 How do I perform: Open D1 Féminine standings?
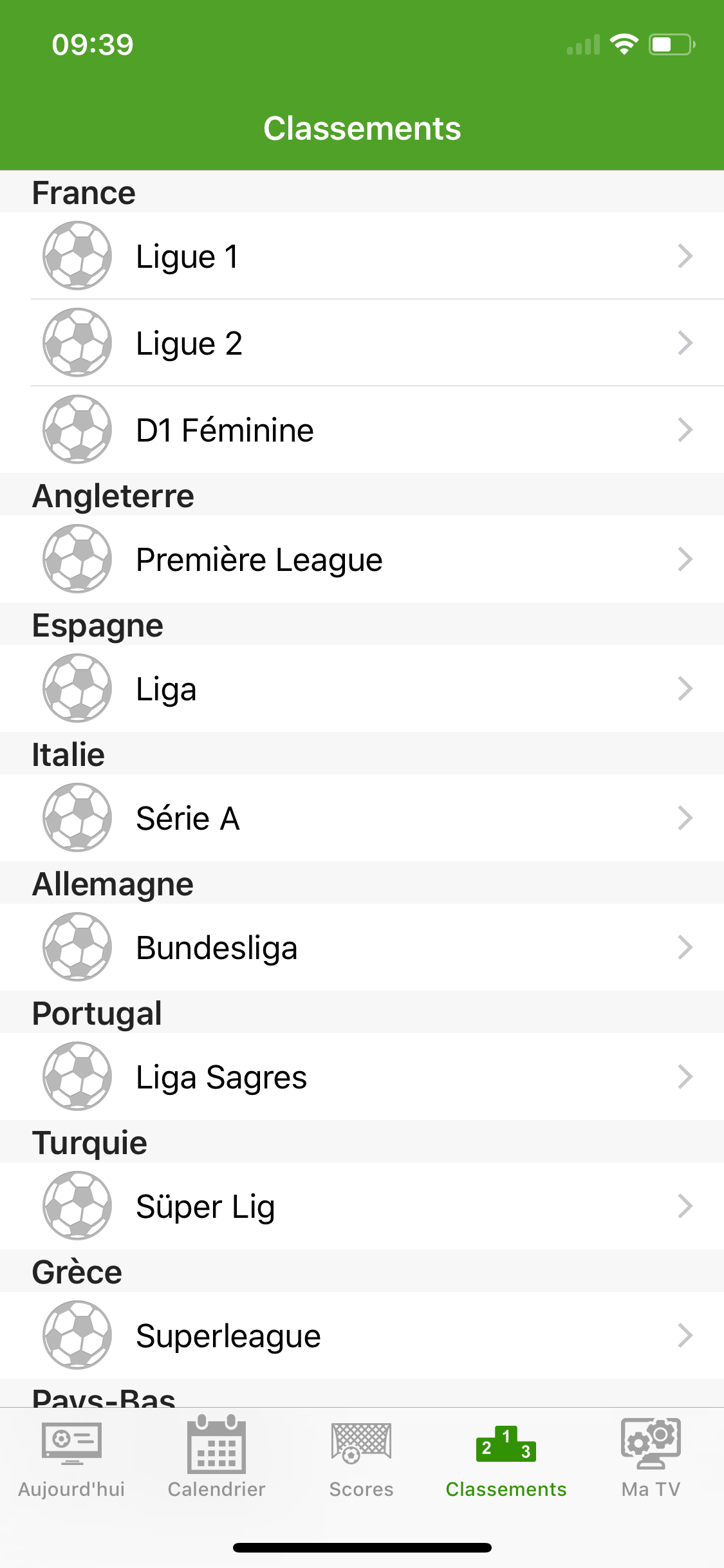coord(225,430)
